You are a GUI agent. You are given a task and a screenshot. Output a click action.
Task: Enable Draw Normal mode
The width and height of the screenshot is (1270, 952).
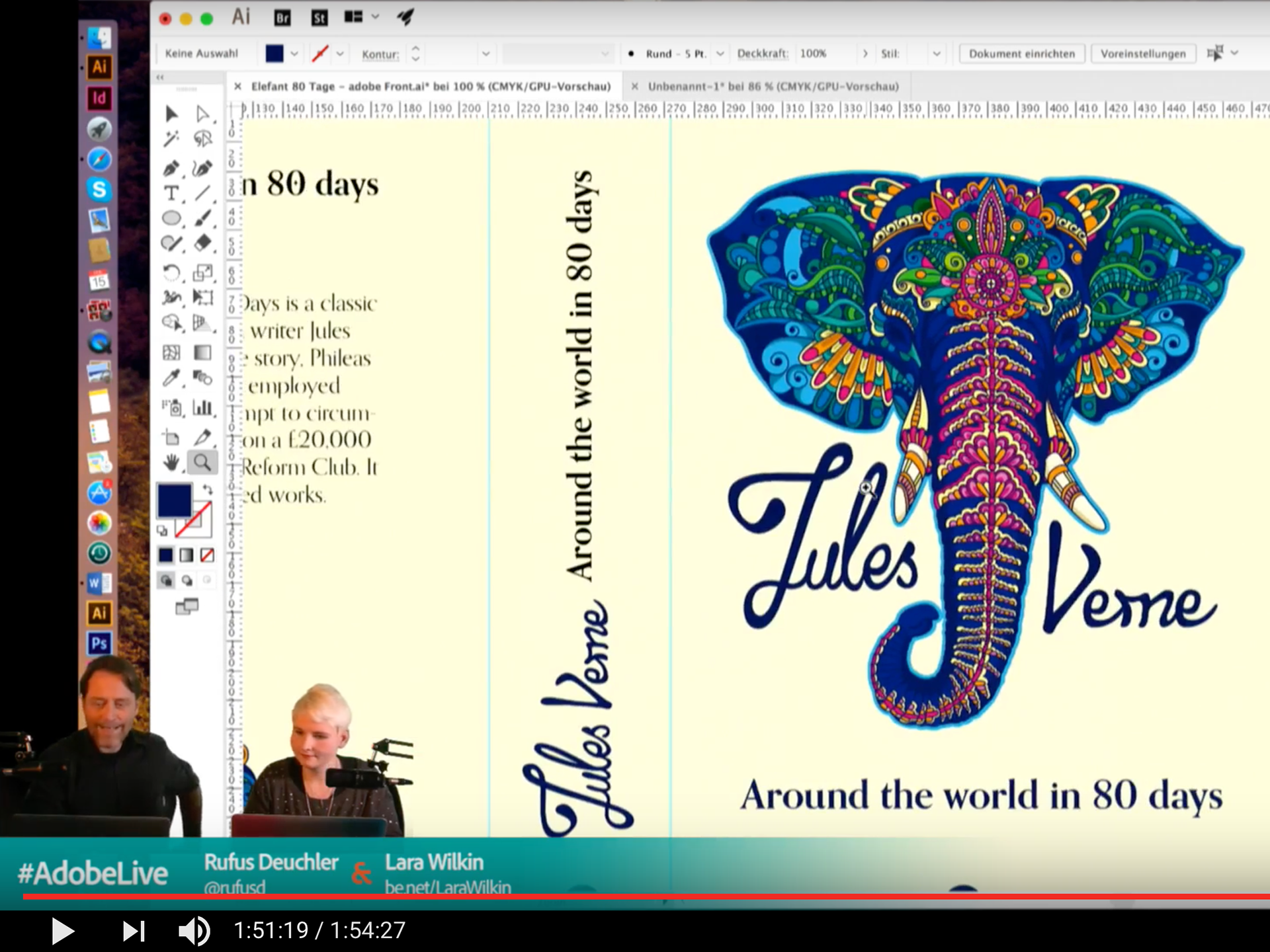click(x=166, y=580)
